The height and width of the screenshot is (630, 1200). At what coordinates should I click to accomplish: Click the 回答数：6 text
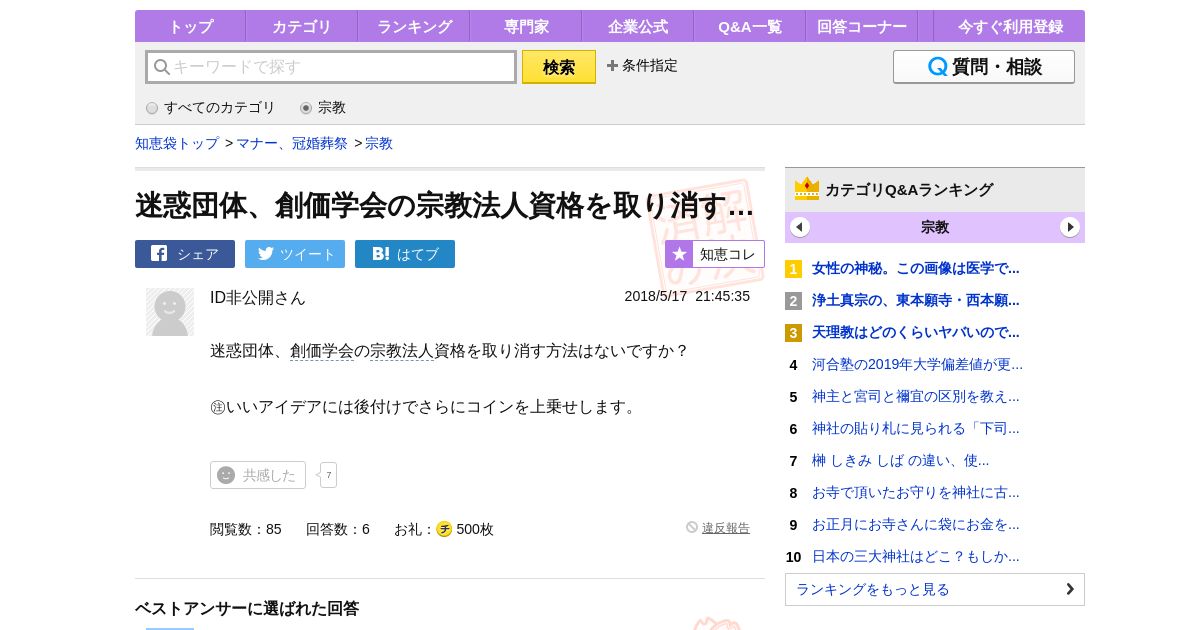(x=338, y=529)
